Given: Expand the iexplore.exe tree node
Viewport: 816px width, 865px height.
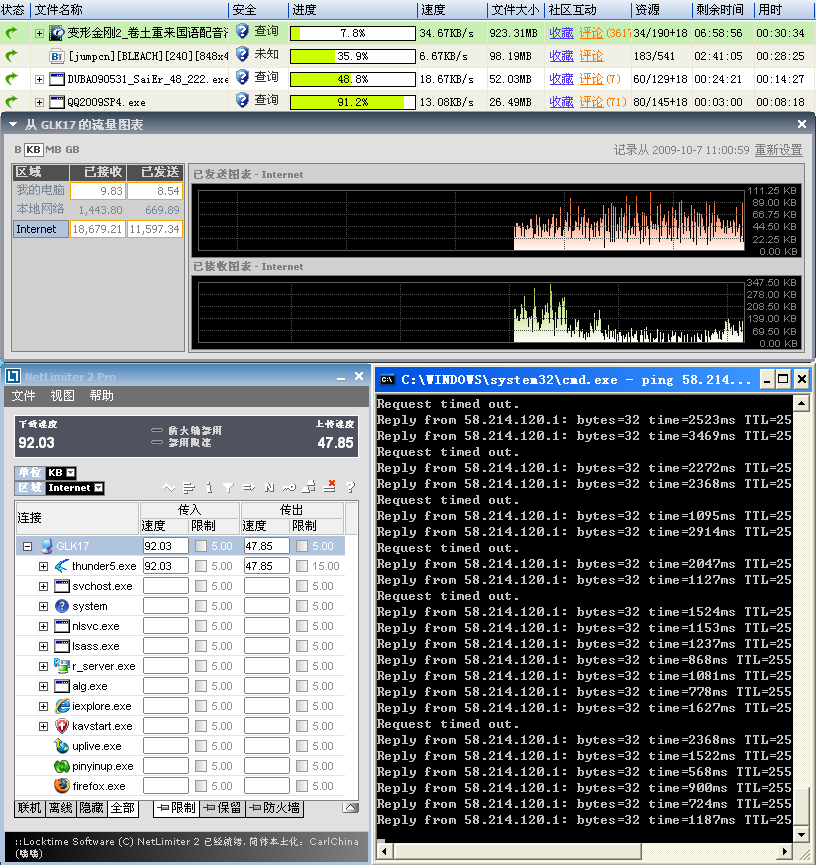Looking at the screenshot, I should coord(43,706).
